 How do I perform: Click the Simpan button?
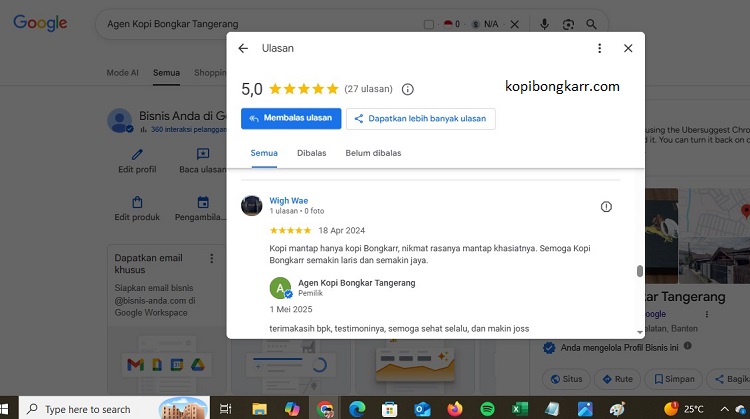coord(673,379)
